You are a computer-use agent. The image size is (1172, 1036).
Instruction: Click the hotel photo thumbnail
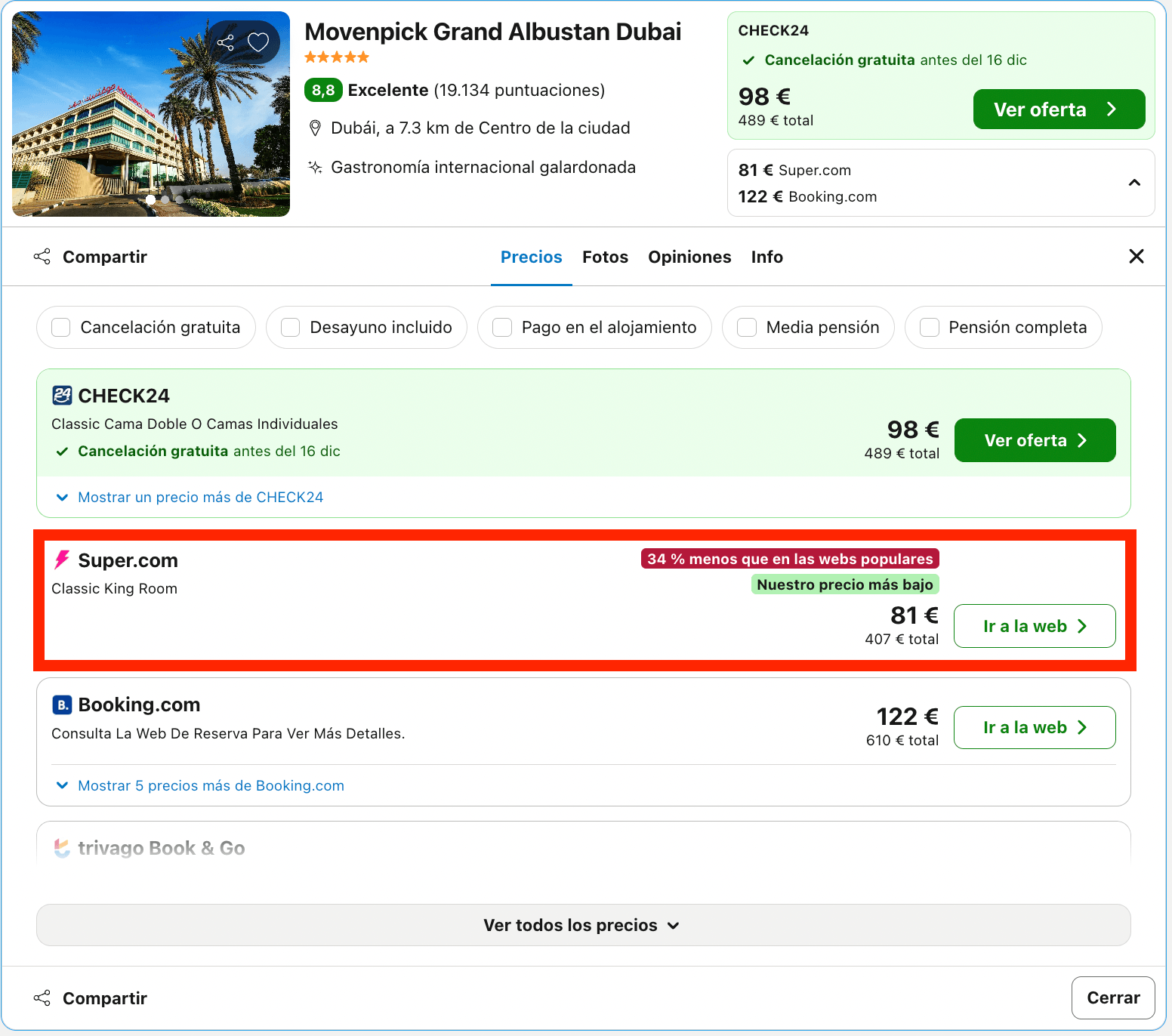(x=151, y=114)
